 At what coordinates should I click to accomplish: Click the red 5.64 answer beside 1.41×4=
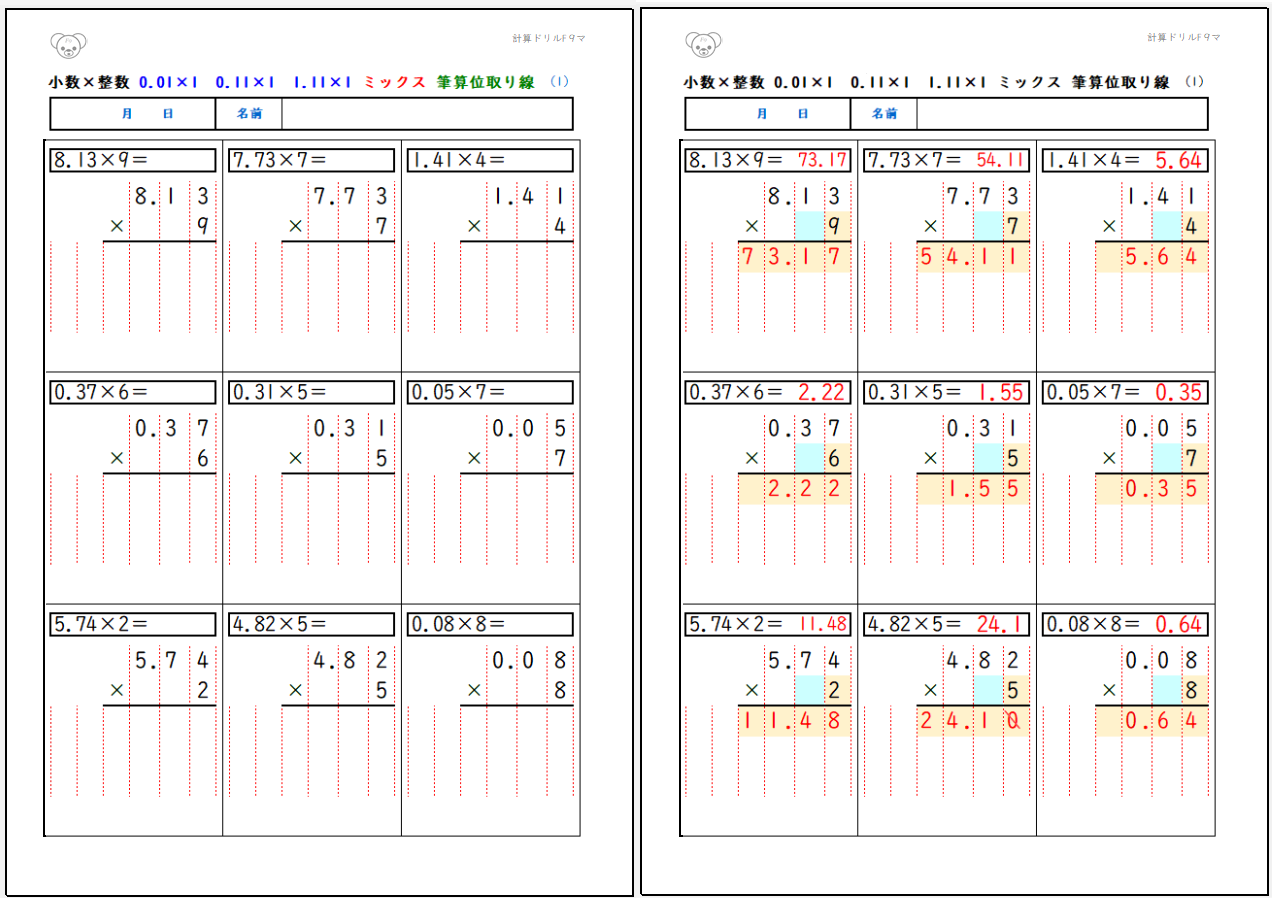(1178, 160)
